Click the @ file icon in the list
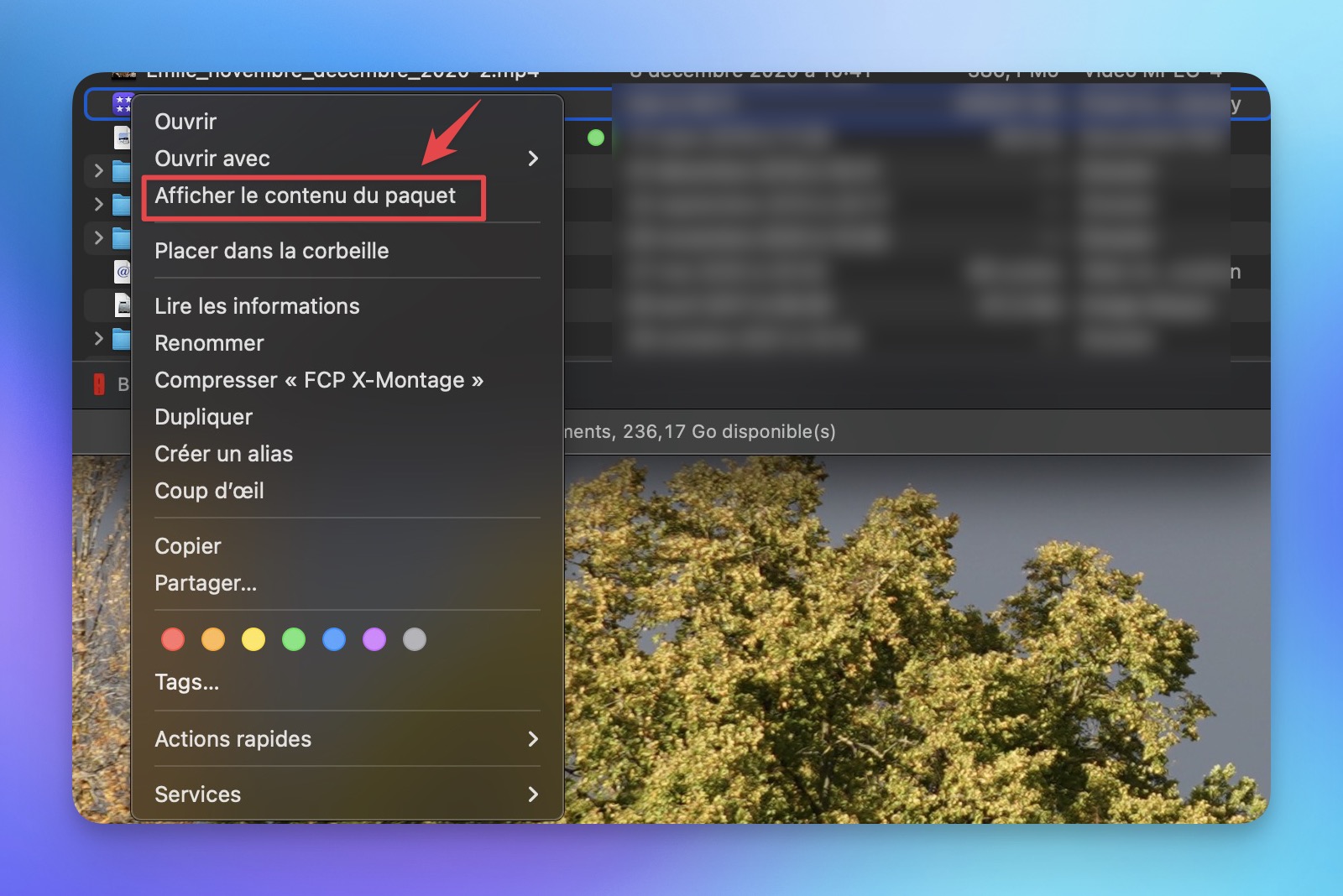The height and width of the screenshot is (896, 1343). click(123, 272)
